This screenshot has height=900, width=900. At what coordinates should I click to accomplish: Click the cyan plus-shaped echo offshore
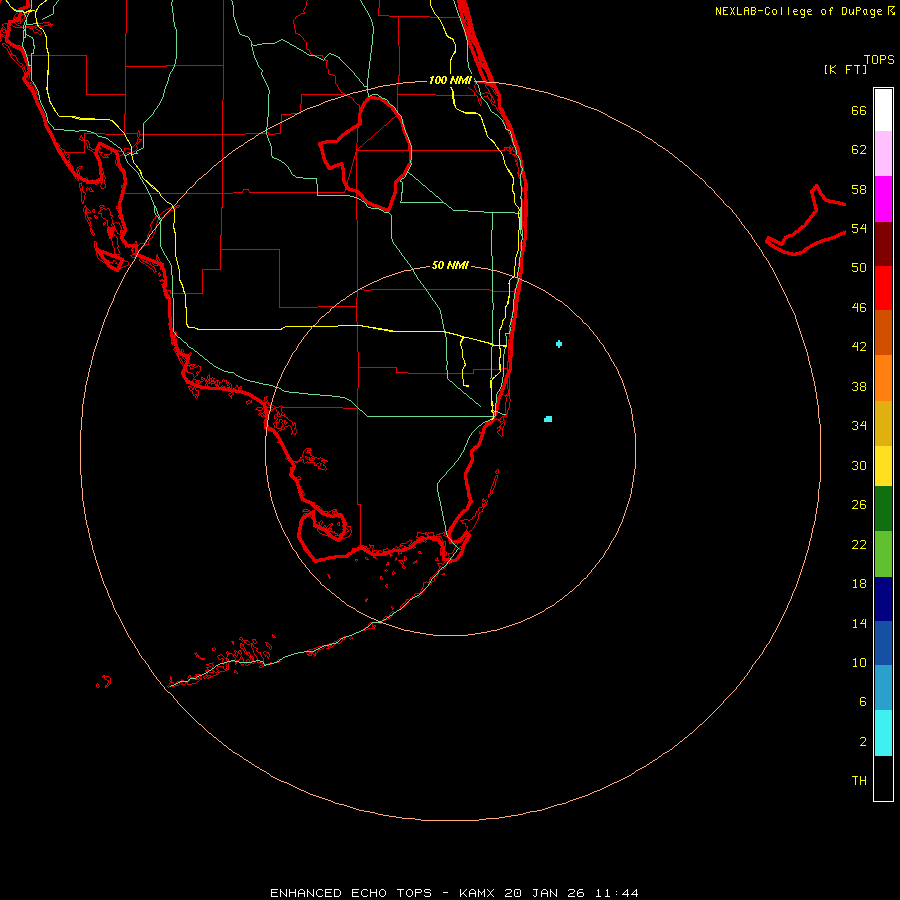coord(558,344)
